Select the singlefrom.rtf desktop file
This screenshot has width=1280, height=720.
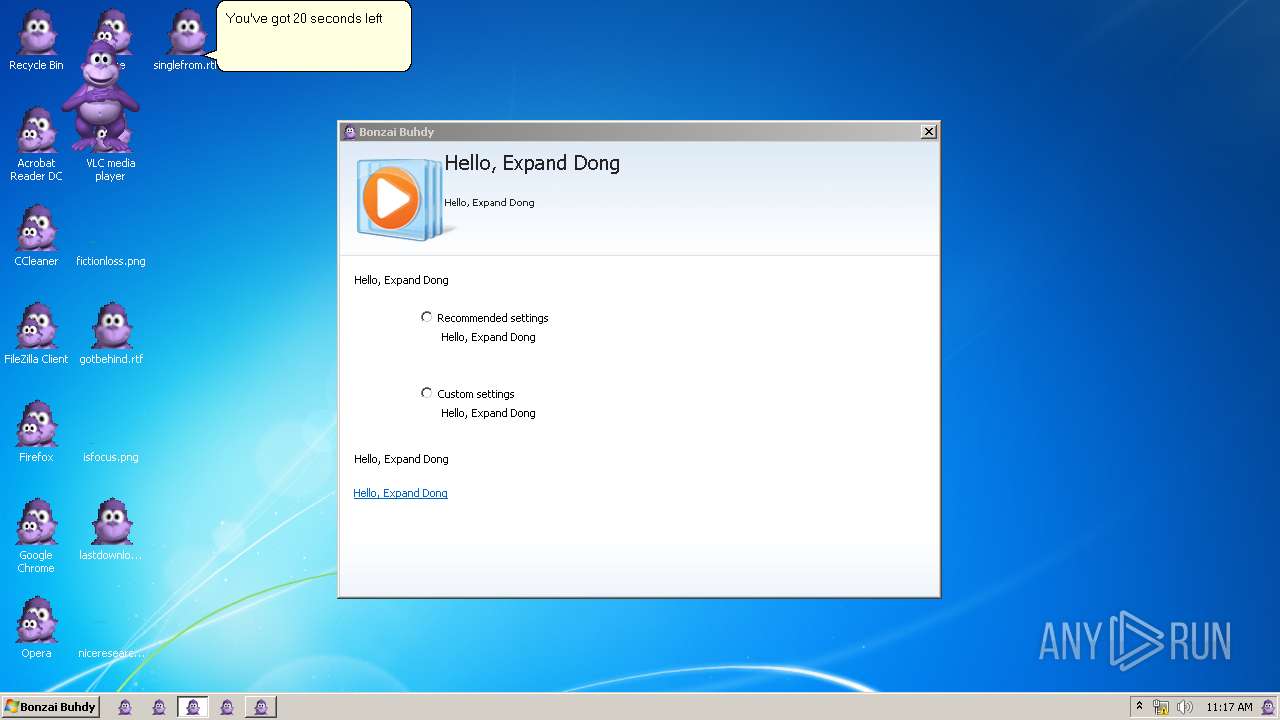click(185, 41)
